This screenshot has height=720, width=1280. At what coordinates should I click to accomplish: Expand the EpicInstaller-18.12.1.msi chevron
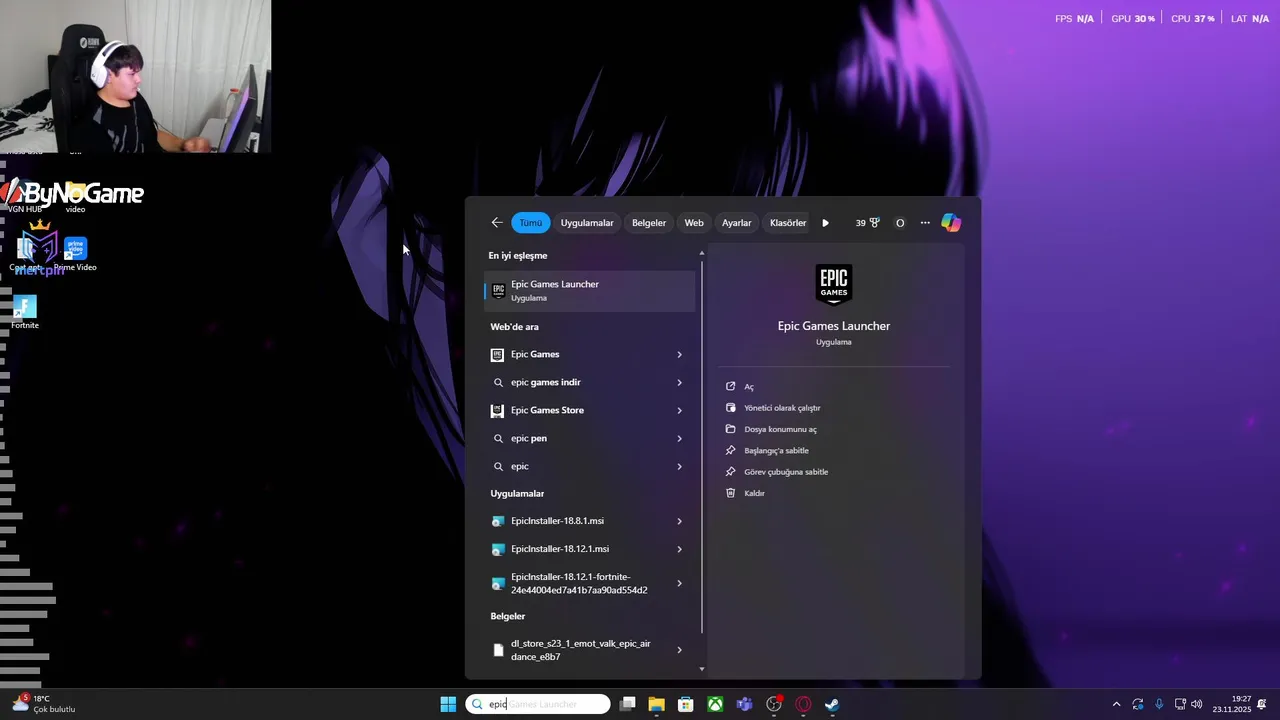point(679,549)
